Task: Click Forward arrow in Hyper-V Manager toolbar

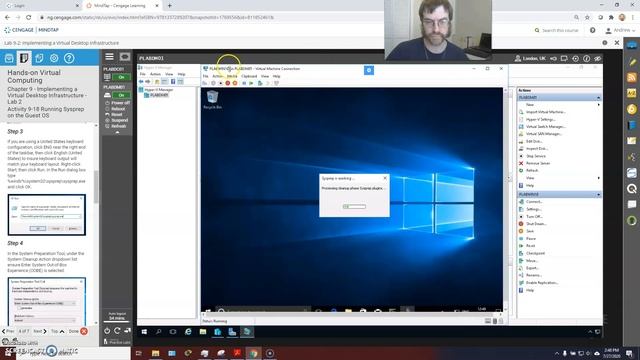Action: (x=148, y=82)
